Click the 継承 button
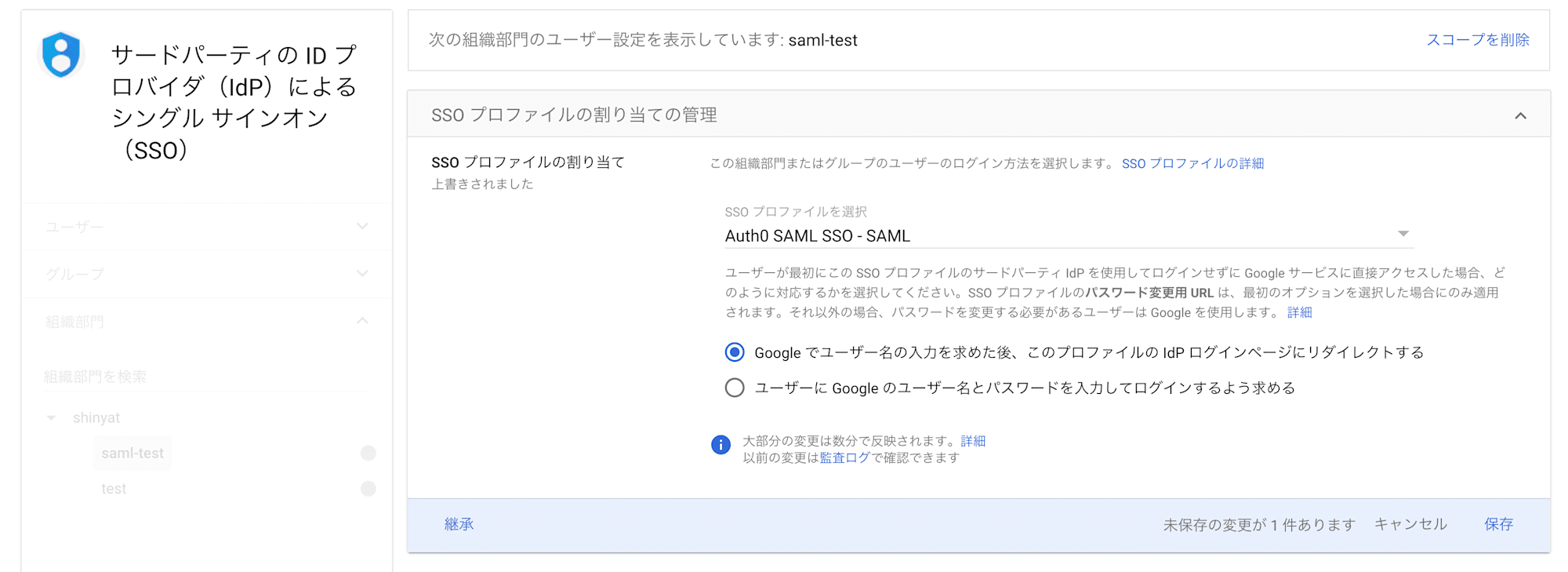The image size is (1568, 572). (x=459, y=524)
